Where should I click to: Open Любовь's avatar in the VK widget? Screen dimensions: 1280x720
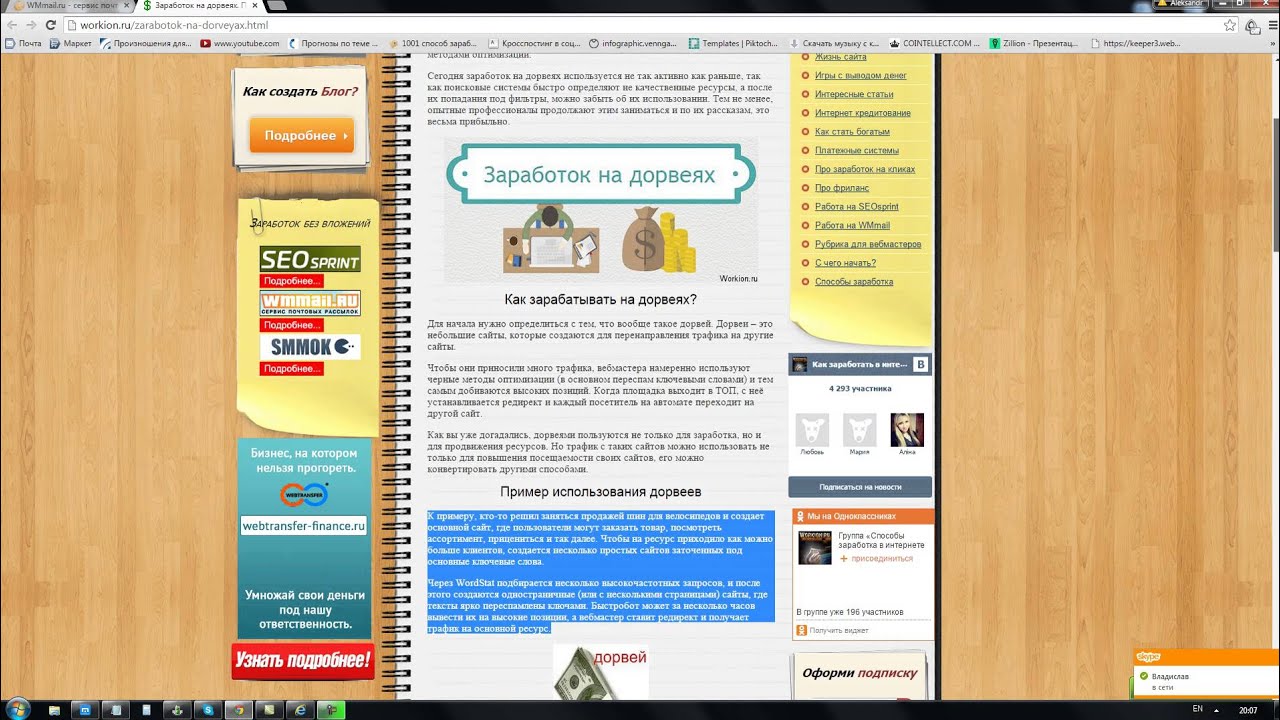[812, 430]
